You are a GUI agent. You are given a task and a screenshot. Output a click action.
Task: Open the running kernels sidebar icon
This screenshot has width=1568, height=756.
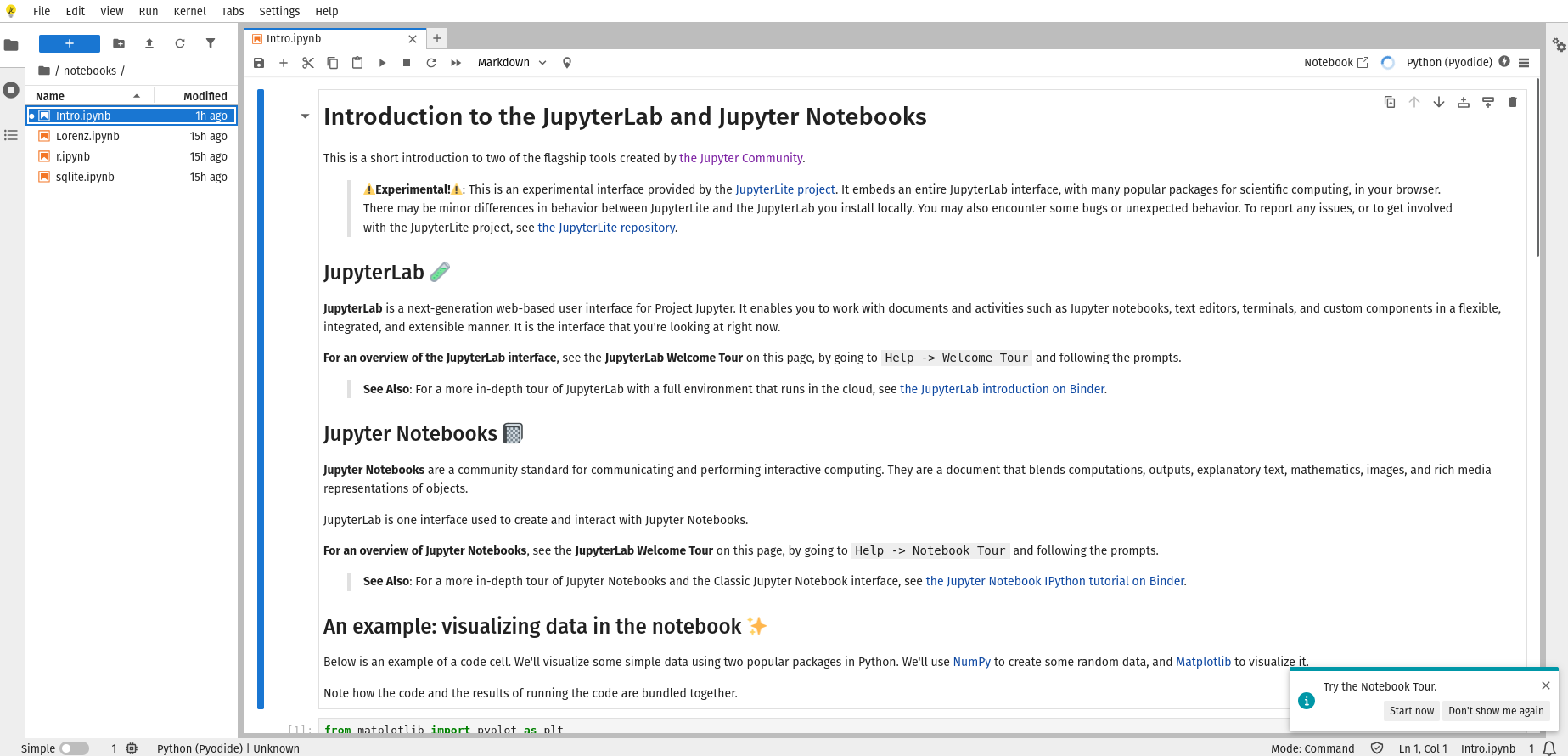tap(11, 90)
